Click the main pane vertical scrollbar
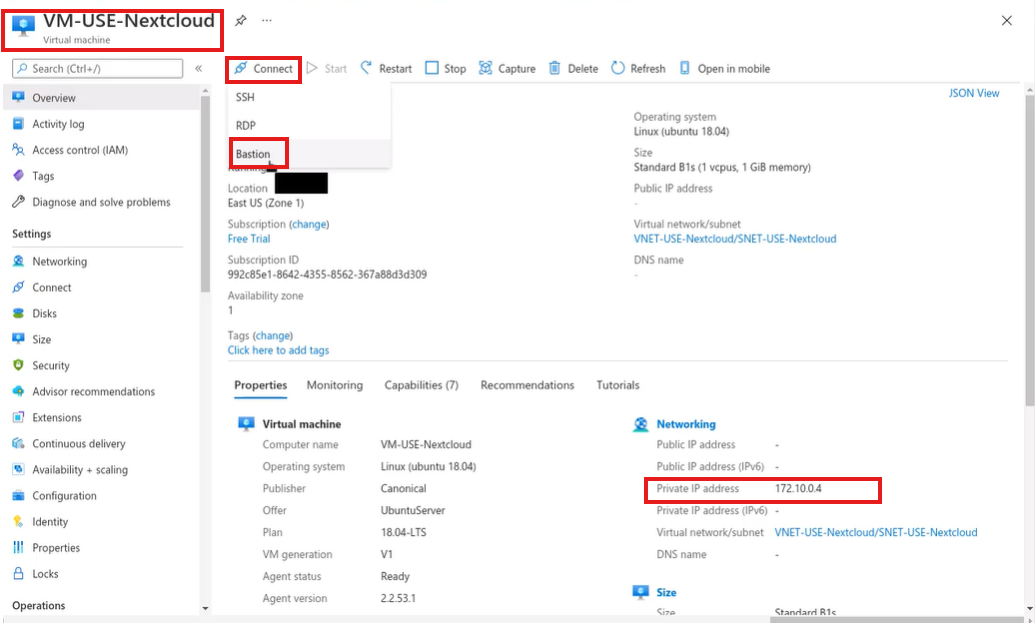 [x=1030, y=251]
